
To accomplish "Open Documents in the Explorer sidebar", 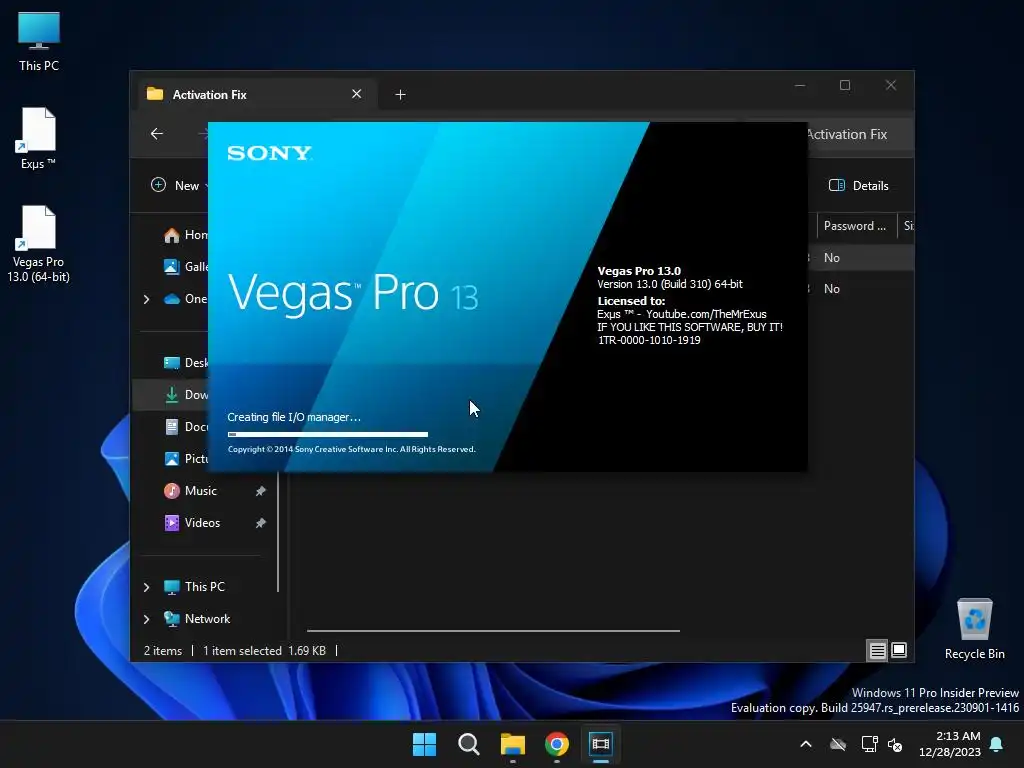I will pyautogui.click(x=186, y=427).
